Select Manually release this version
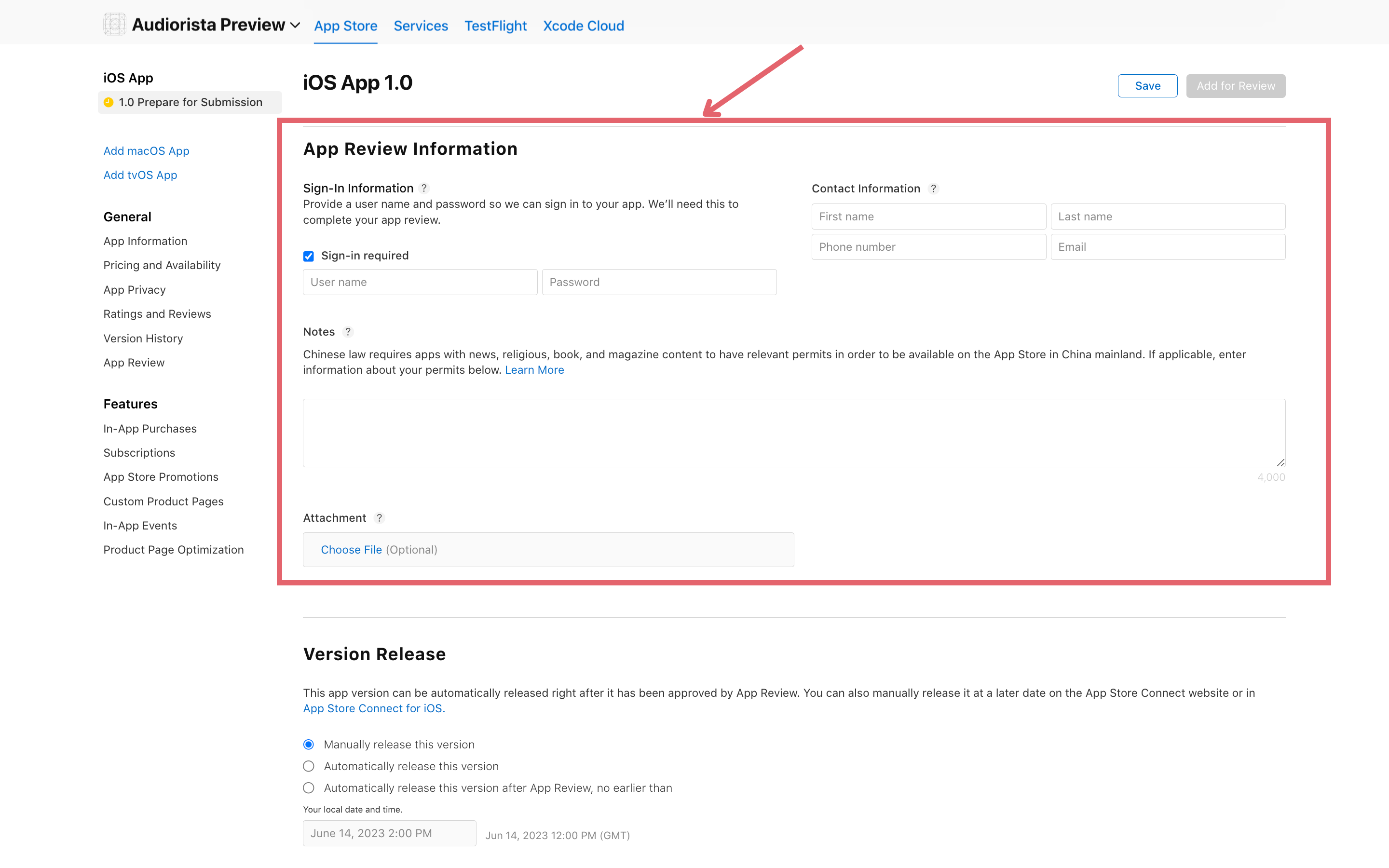The height and width of the screenshot is (868, 1389). click(309, 745)
